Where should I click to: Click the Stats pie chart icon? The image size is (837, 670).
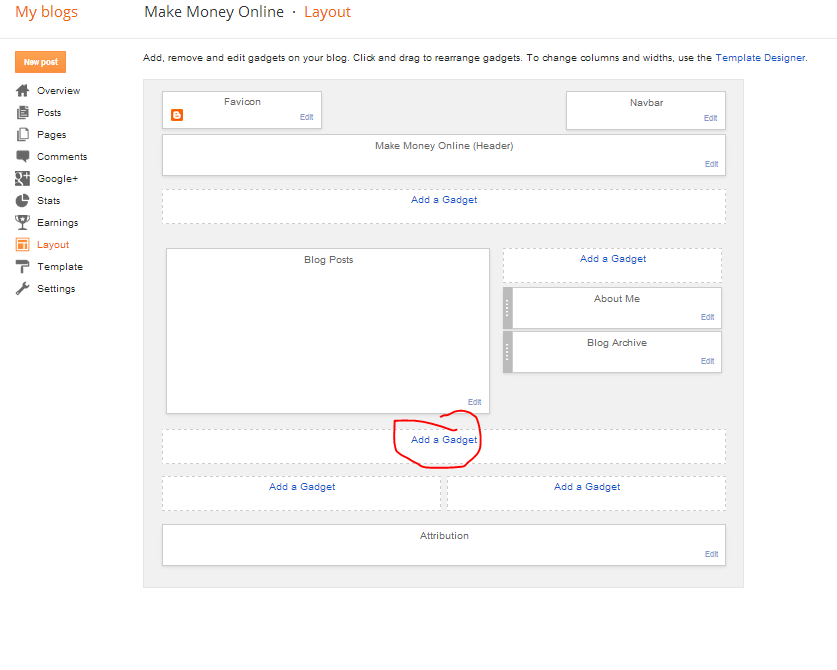click(x=22, y=201)
